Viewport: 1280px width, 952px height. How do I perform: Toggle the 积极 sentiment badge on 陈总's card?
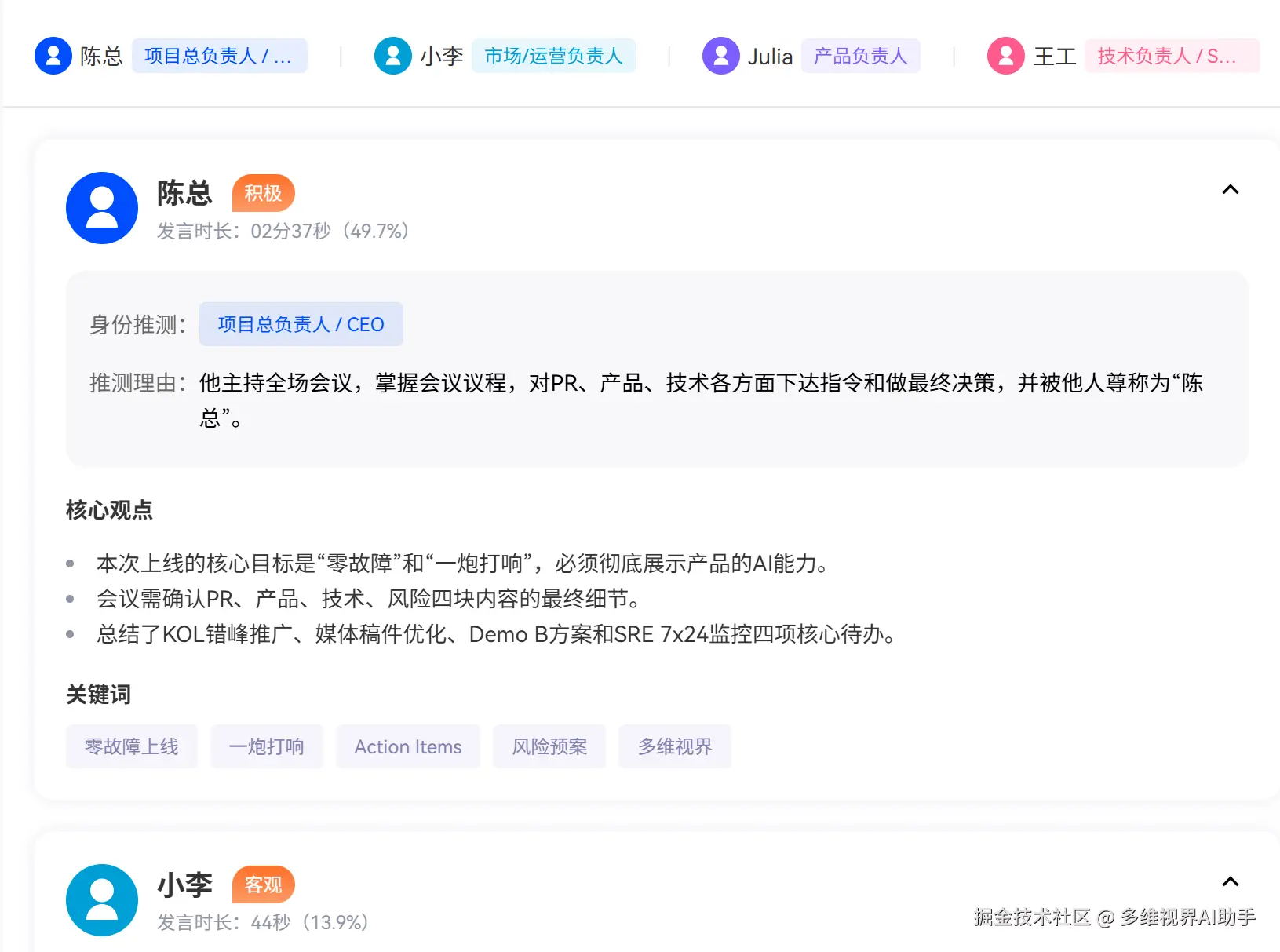point(264,192)
